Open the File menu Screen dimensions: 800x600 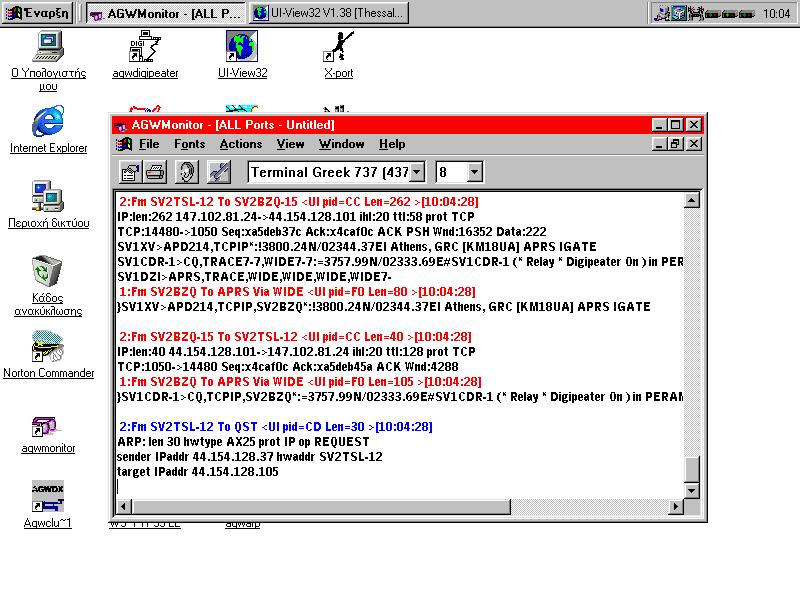click(149, 144)
